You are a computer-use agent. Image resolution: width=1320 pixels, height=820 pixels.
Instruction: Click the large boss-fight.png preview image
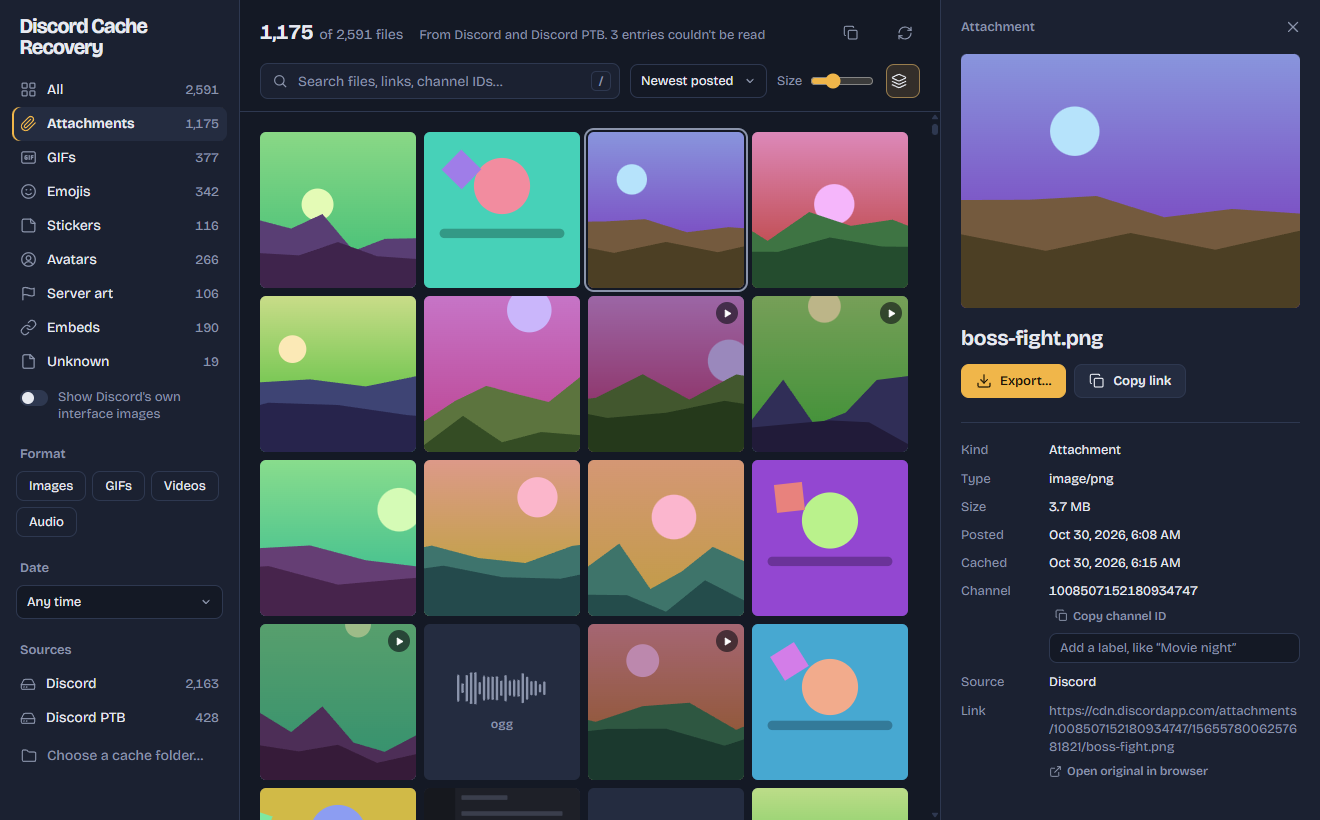pos(1130,181)
